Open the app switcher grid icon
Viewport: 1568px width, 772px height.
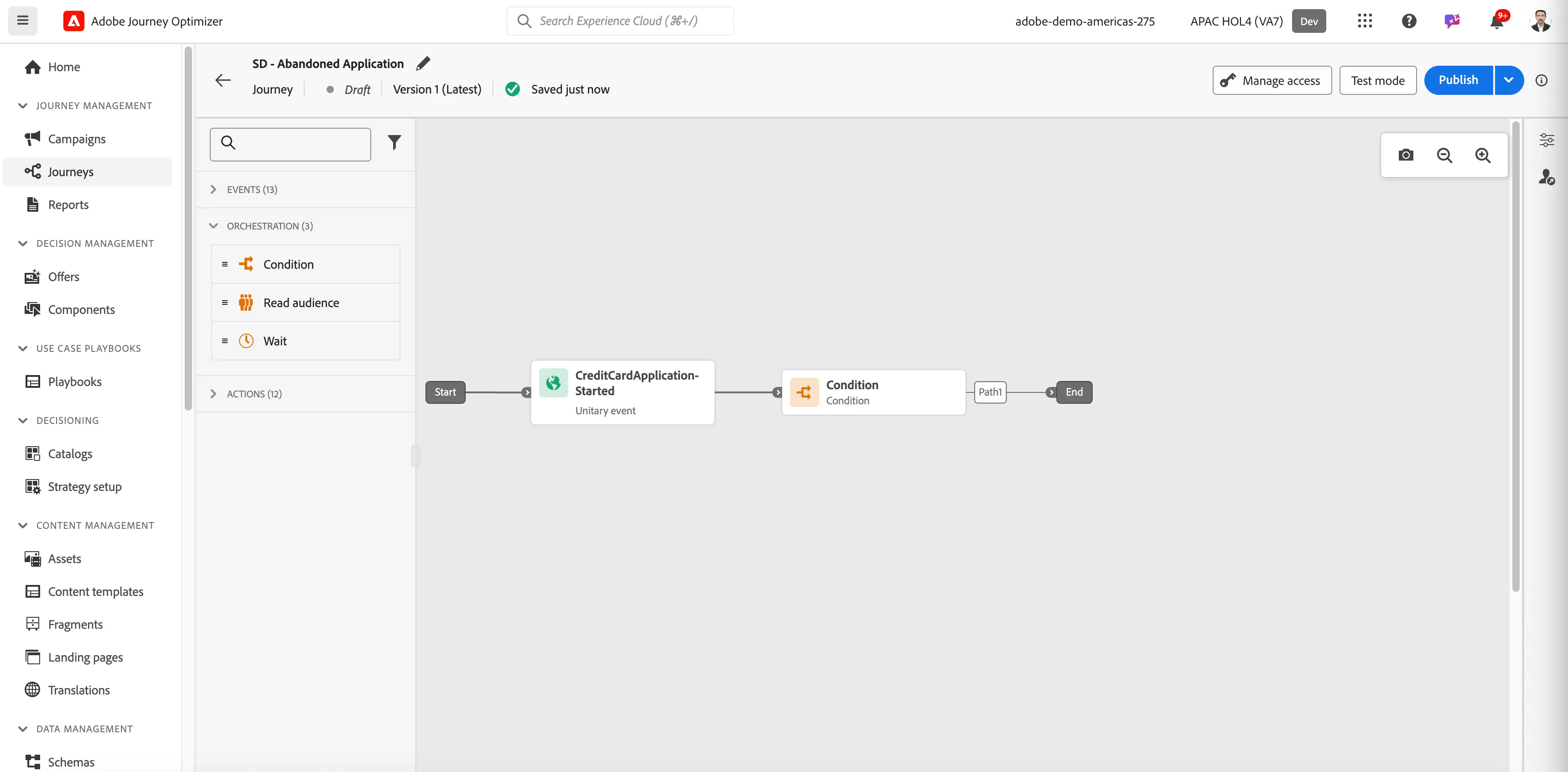click(1365, 21)
